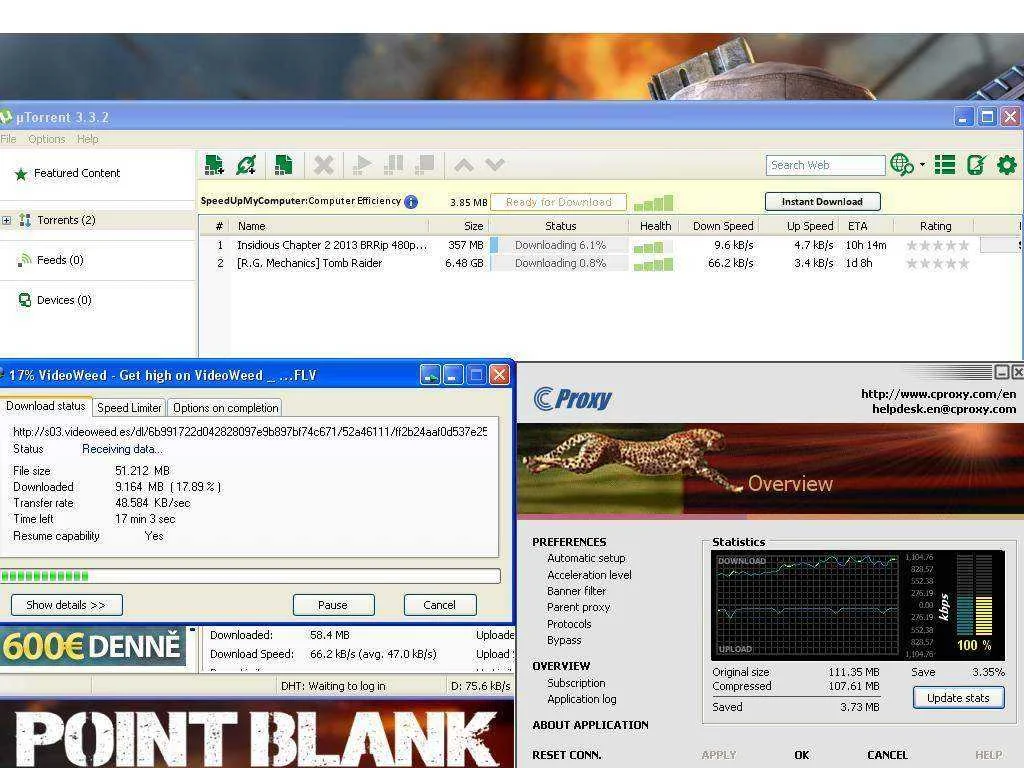Select the Insidious Chapter 2 torrent row

point(609,246)
